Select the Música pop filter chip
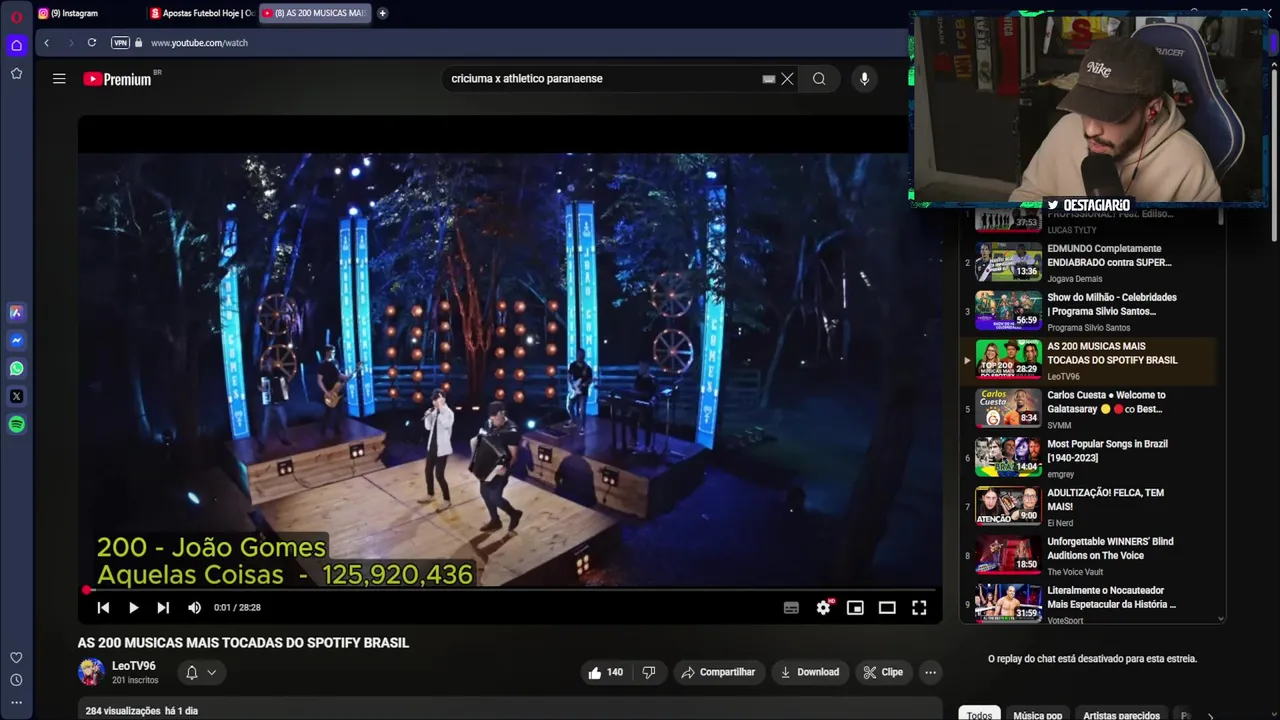Viewport: 1280px width, 720px height. 1037,714
